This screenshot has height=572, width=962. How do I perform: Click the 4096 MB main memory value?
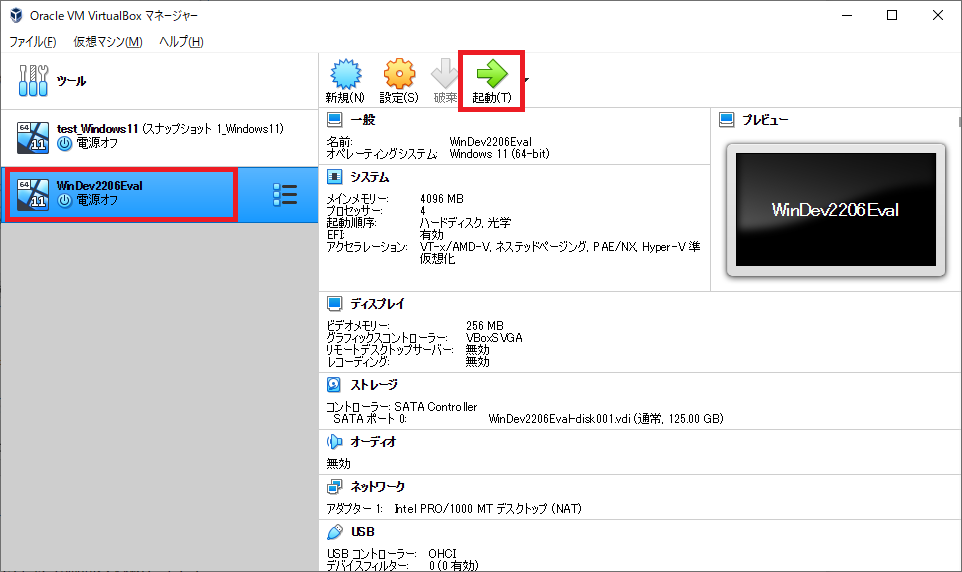[x=442, y=199]
